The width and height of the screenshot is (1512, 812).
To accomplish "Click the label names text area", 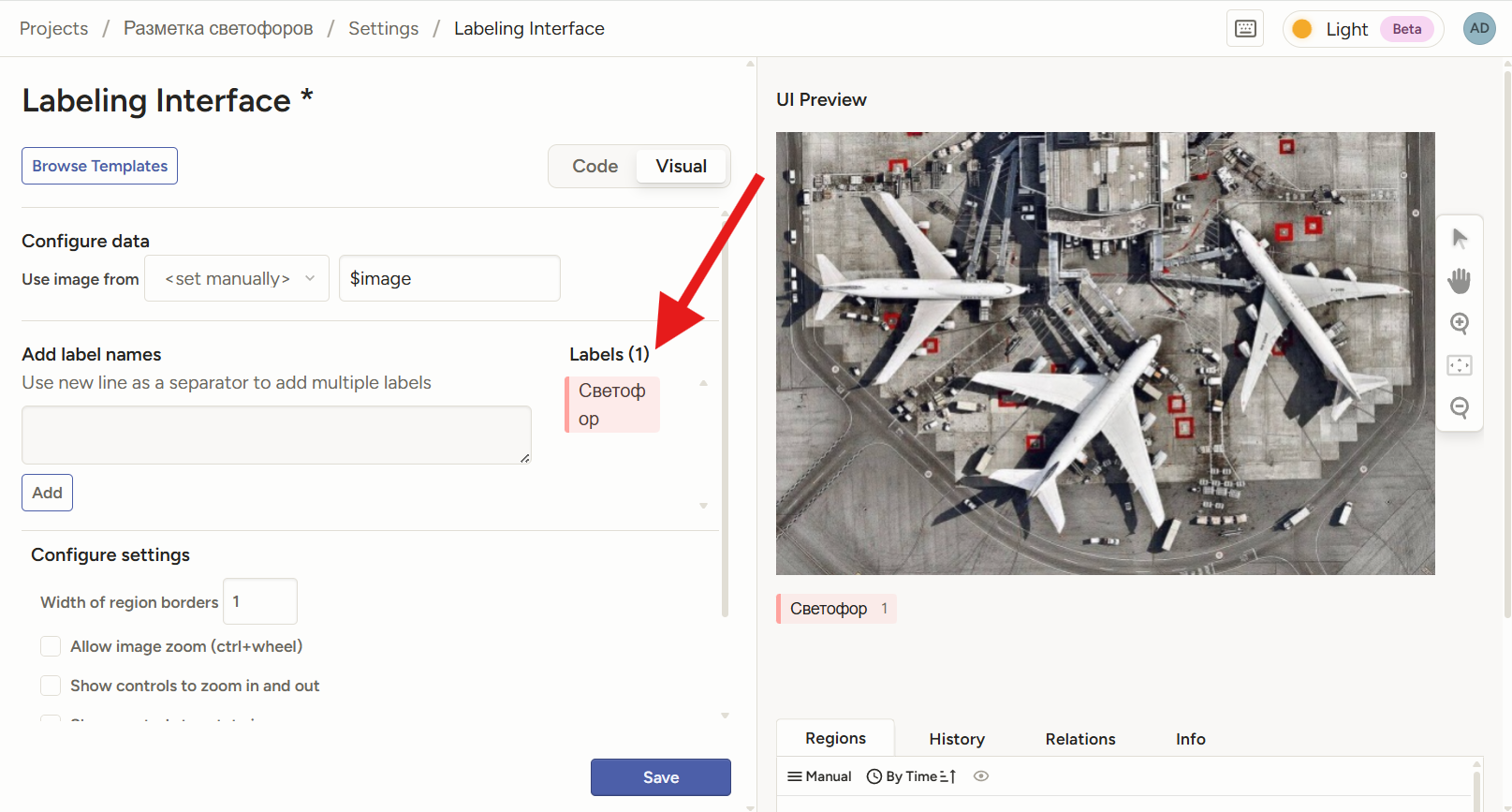I will click(276, 435).
